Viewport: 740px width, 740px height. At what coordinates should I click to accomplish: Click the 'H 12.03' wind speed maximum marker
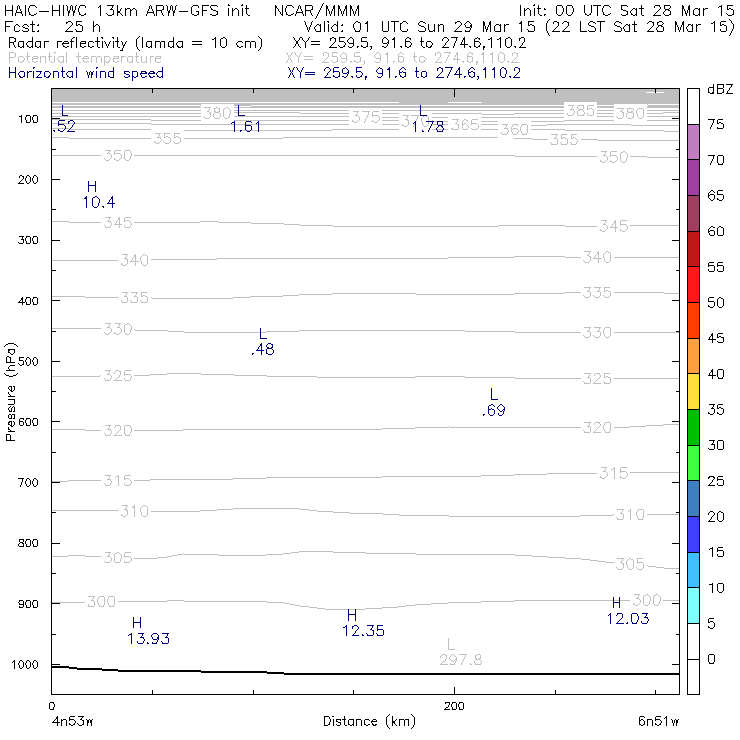click(628, 611)
